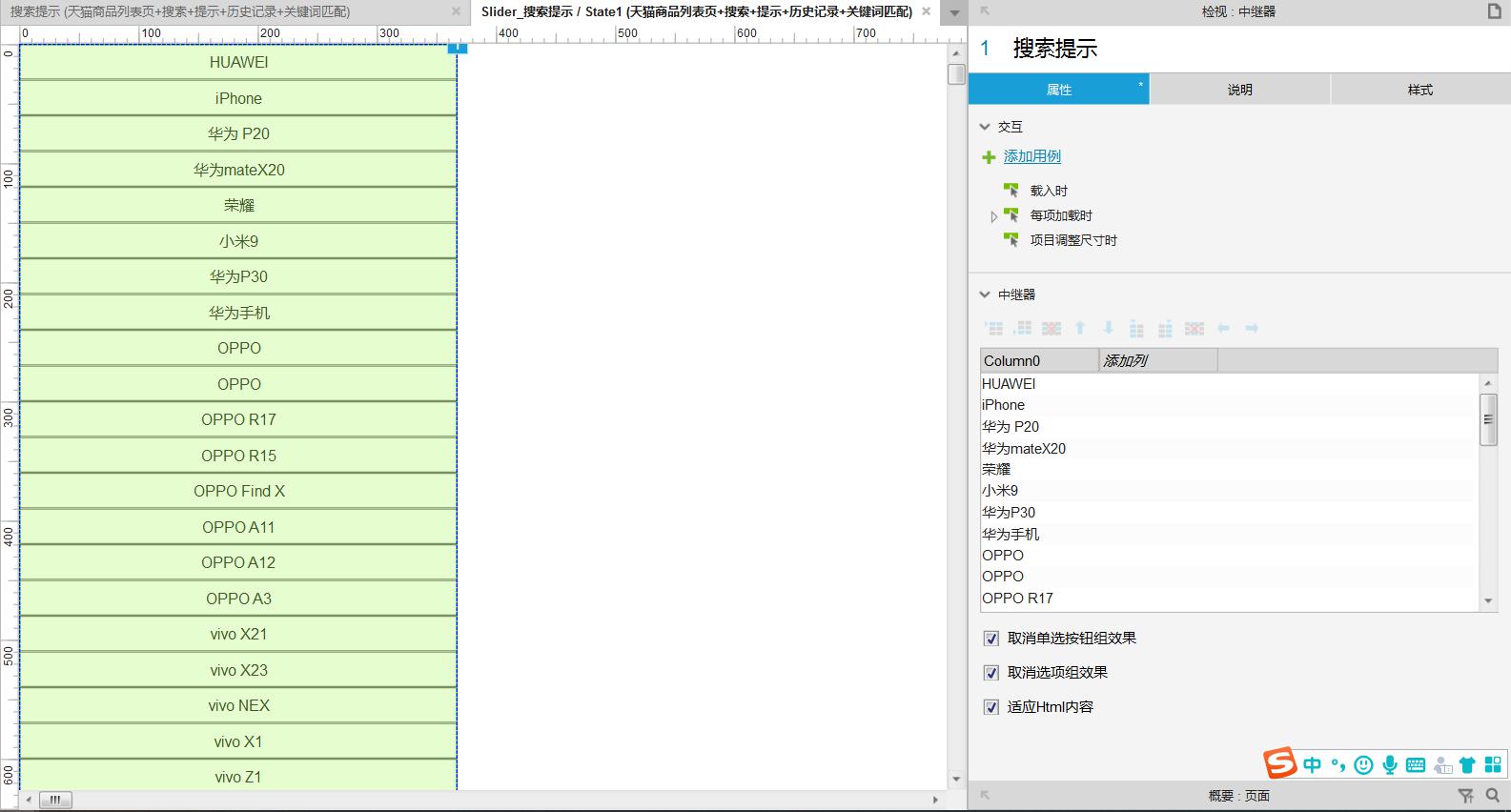
Task: Click the Column0 header in the repeater table
Action: click(x=1039, y=360)
